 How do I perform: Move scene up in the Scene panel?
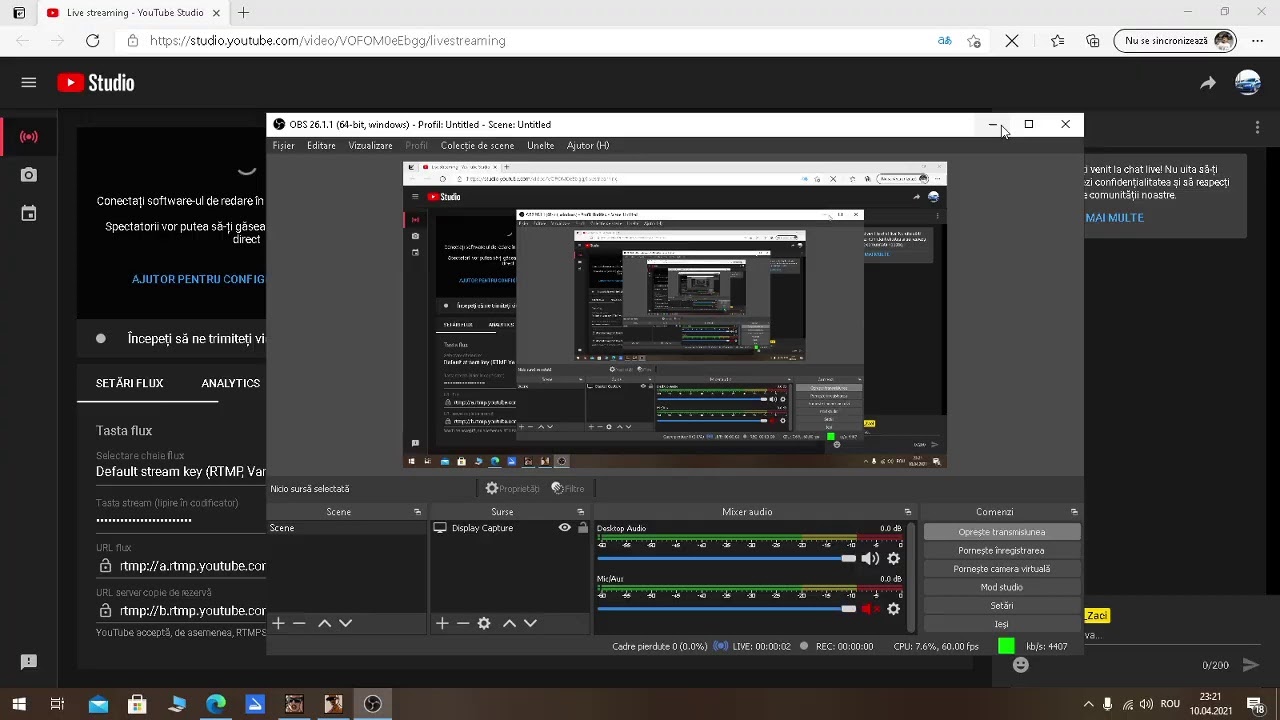pos(324,623)
